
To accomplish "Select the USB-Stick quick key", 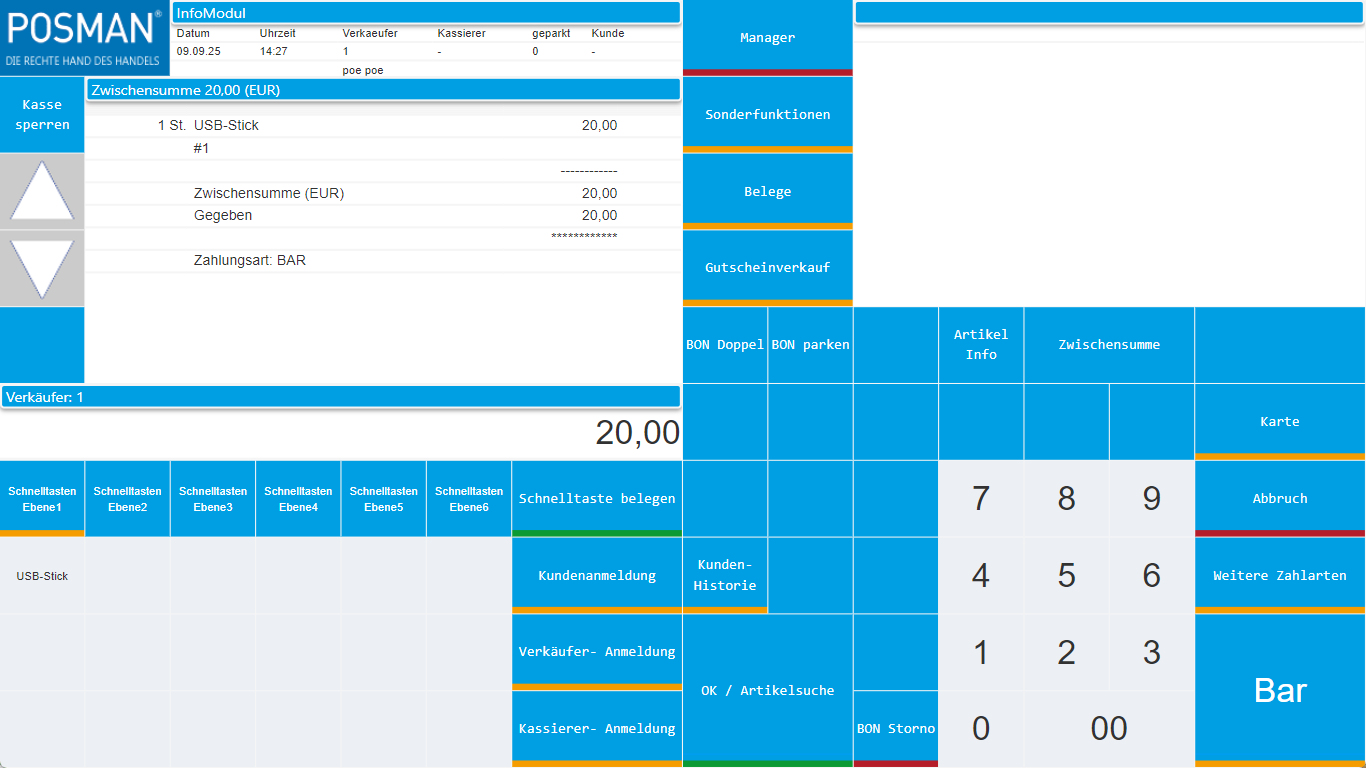I will coord(42,576).
